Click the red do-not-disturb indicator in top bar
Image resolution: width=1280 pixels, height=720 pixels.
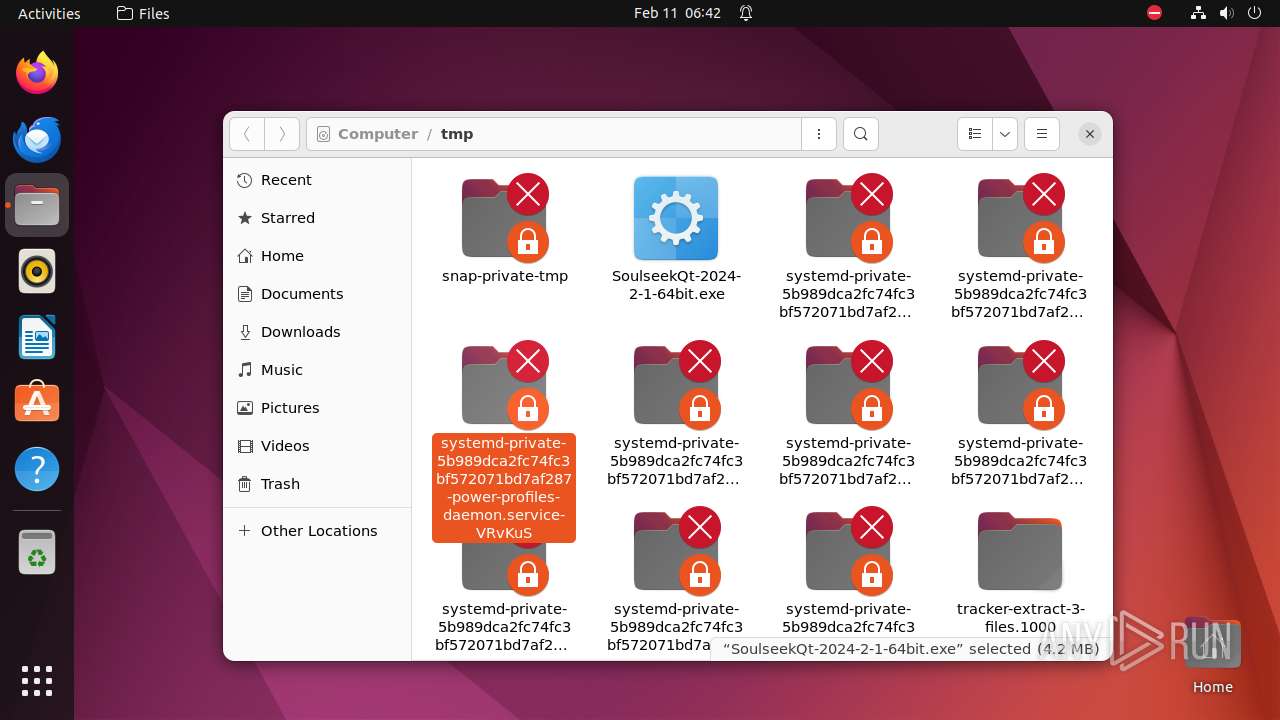point(1155,13)
